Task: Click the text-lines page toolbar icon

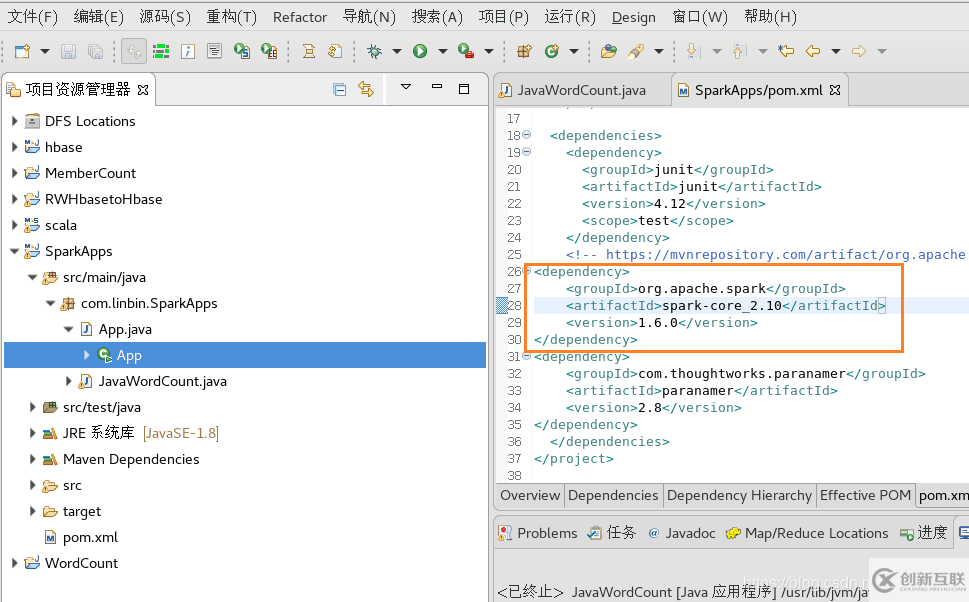Action: tap(214, 51)
